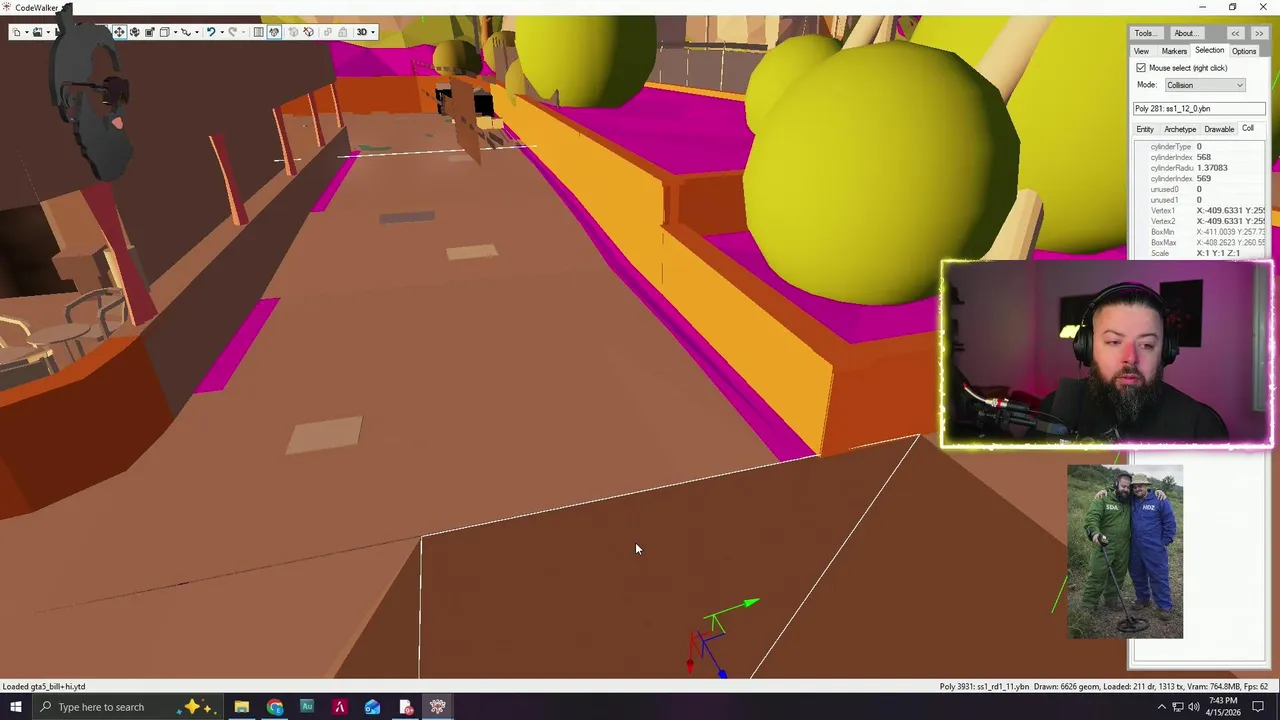Expand the 3D camera mode dropdown arrow
The image size is (1280, 720).
pos(373,32)
